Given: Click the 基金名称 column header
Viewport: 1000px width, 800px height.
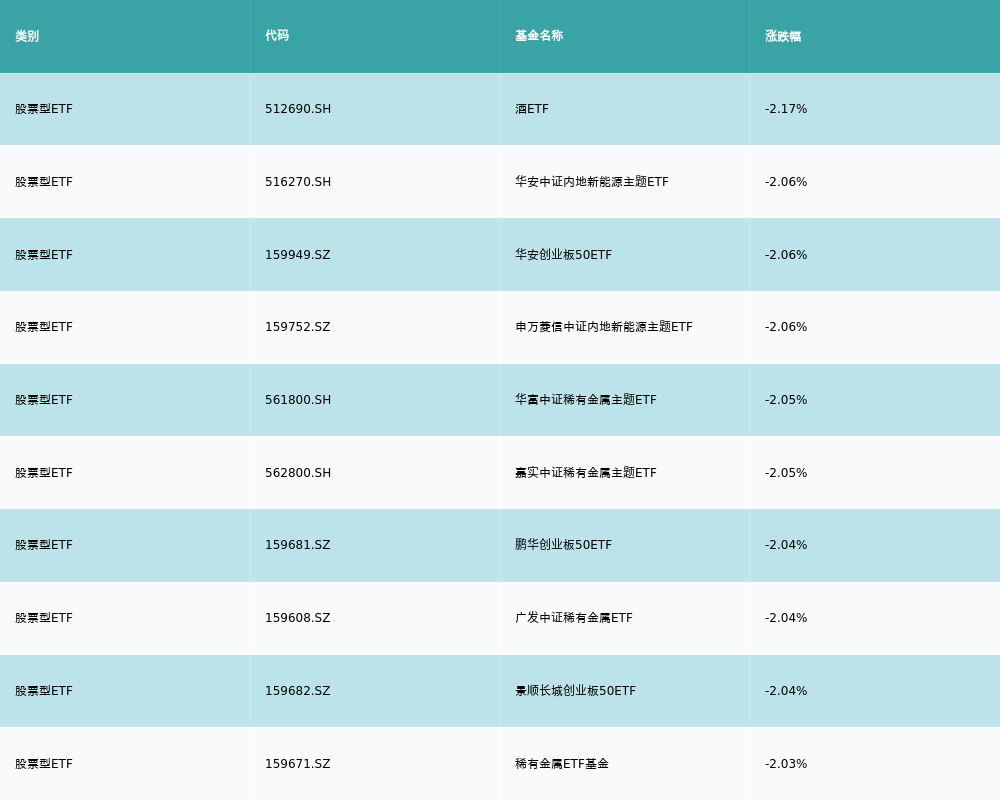Looking at the screenshot, I should point(539,36).
